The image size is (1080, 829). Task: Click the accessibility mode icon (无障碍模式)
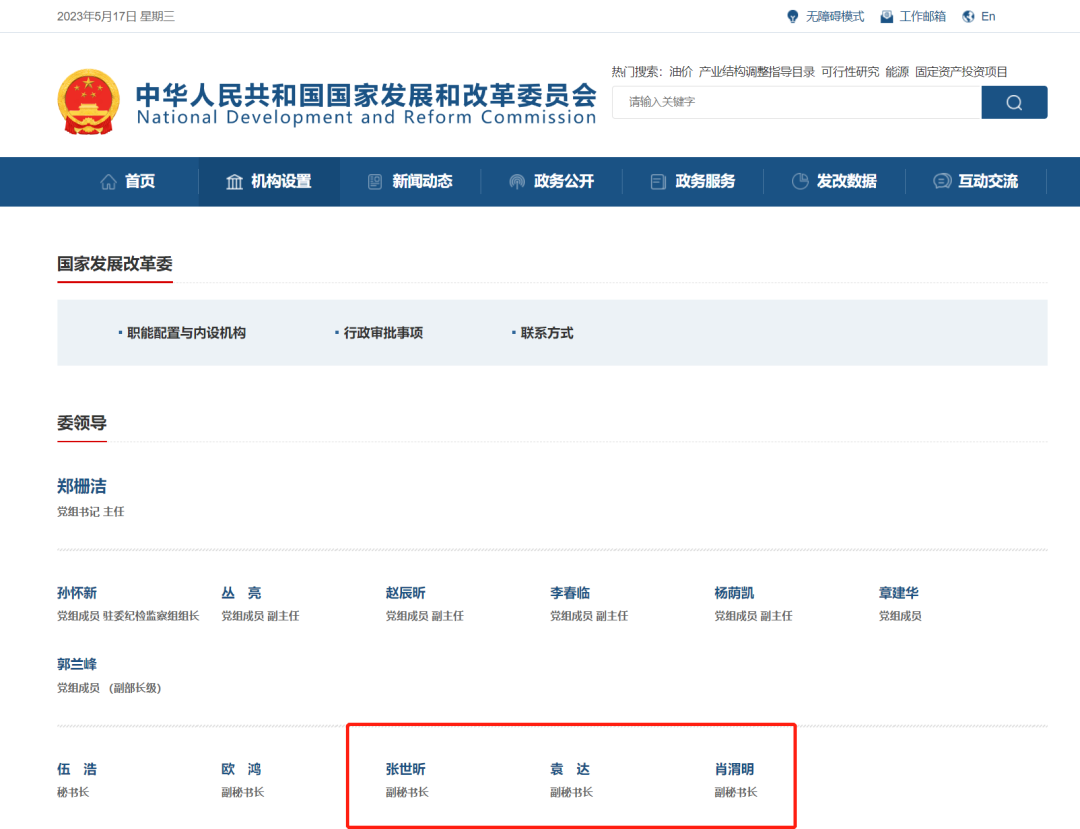pyautogui.click(x=793, y=17)
